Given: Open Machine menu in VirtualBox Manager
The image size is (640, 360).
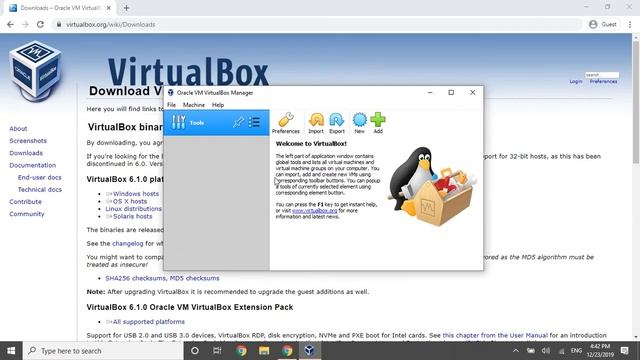Looking at the screenshot, I should pyautogui.click(x=194, y=105).
